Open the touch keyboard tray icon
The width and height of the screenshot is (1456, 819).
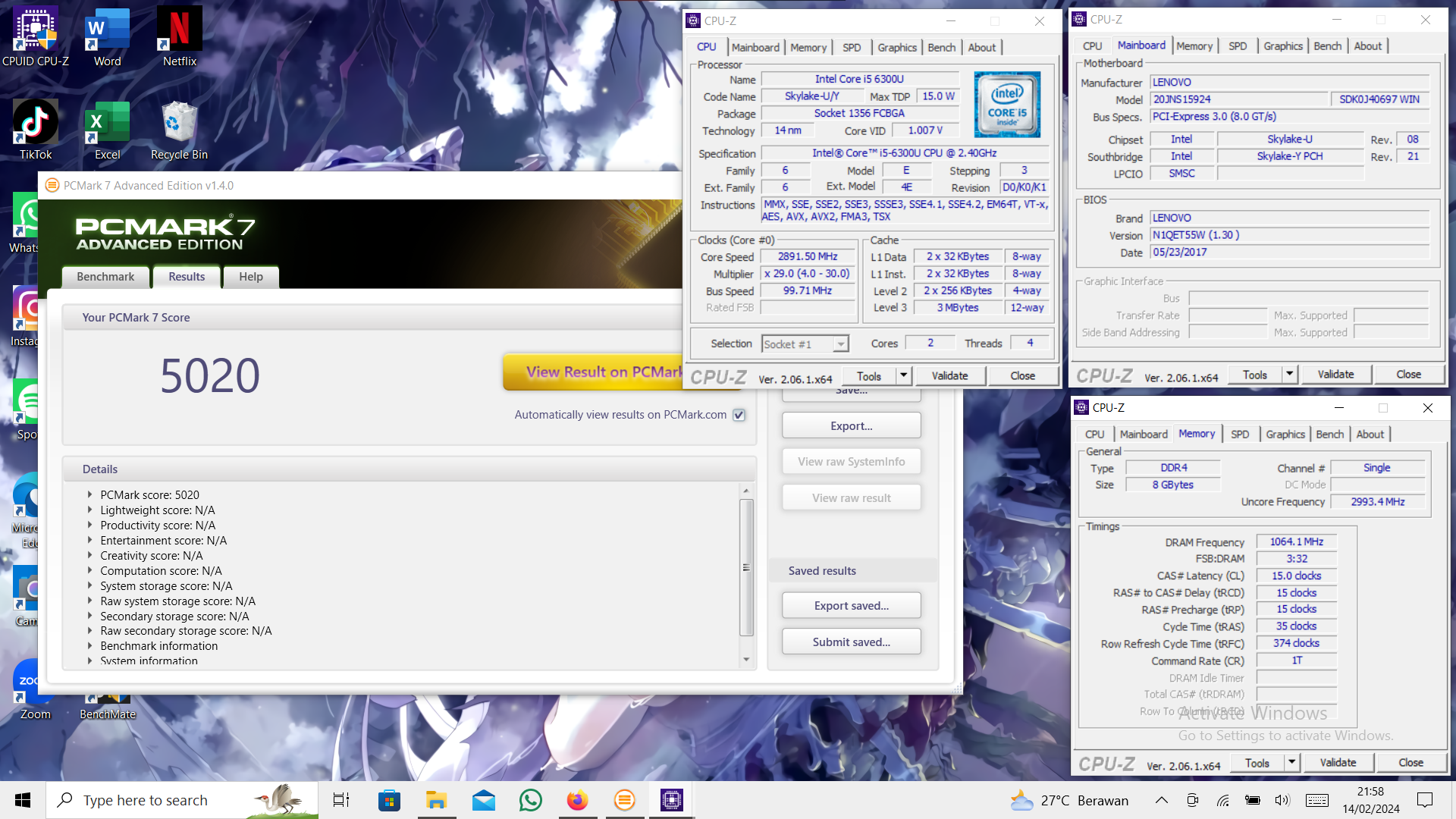[x=1317, y=800]
